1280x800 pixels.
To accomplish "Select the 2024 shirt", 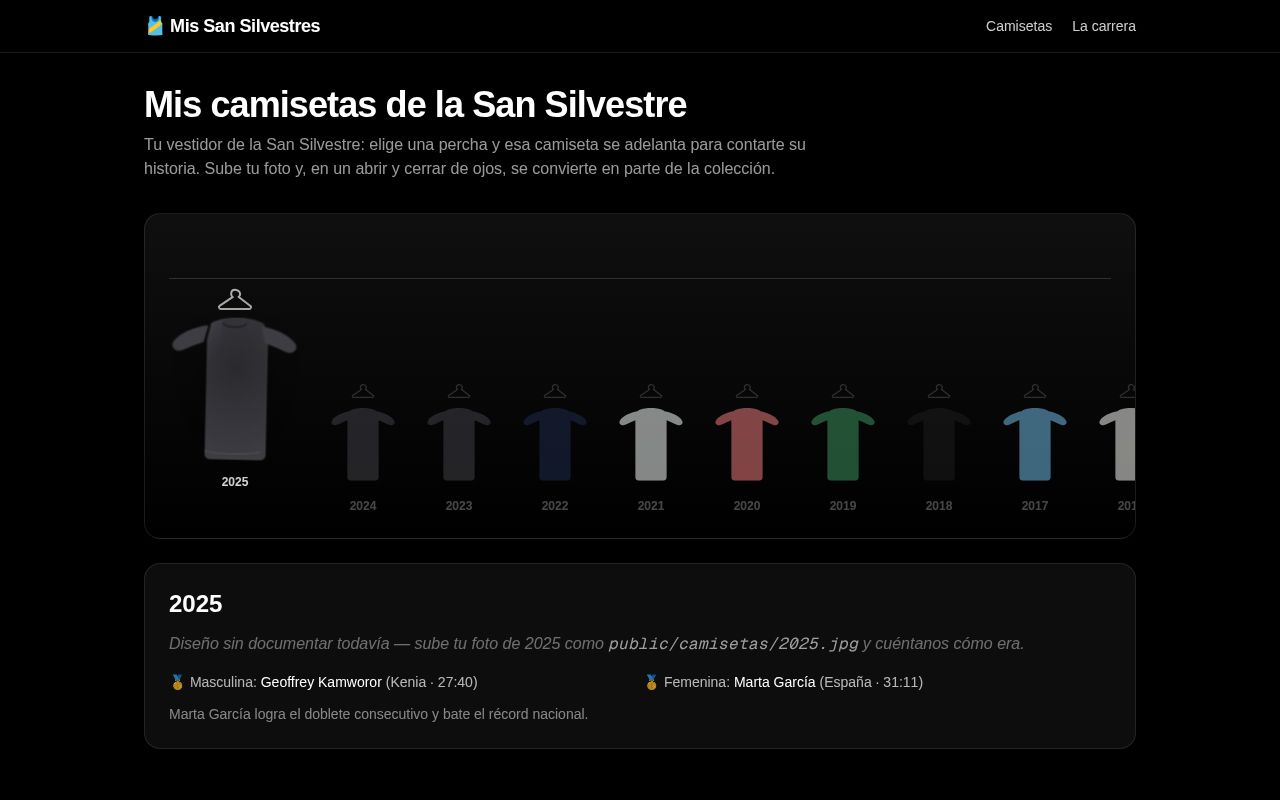I will coord(363,444).
